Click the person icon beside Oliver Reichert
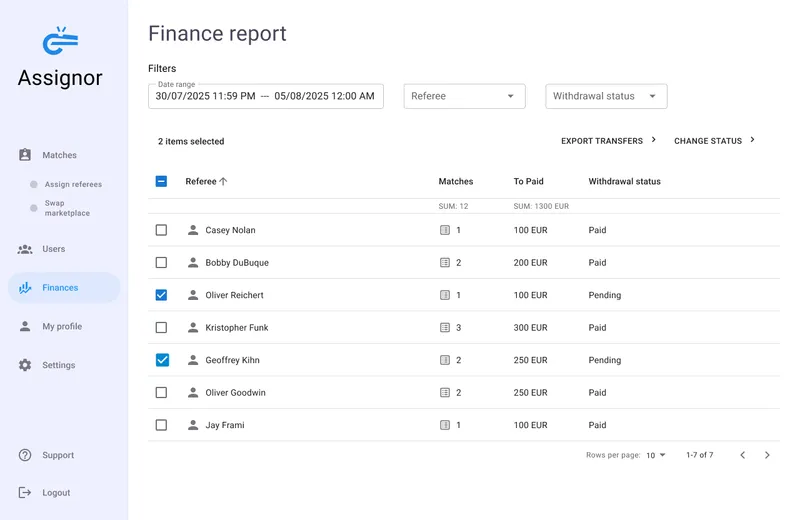 coord(193,295)
